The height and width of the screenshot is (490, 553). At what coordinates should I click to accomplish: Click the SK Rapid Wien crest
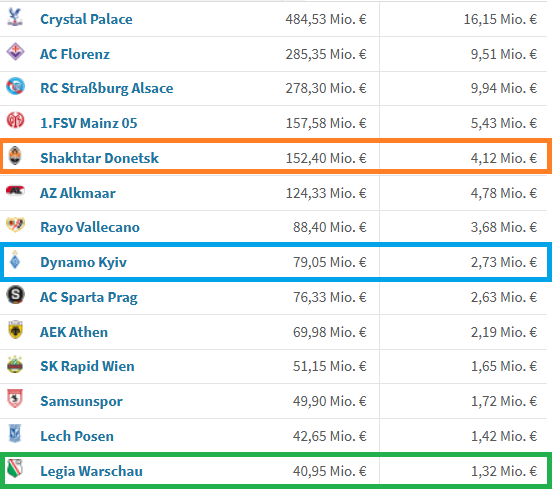point(15,364)
